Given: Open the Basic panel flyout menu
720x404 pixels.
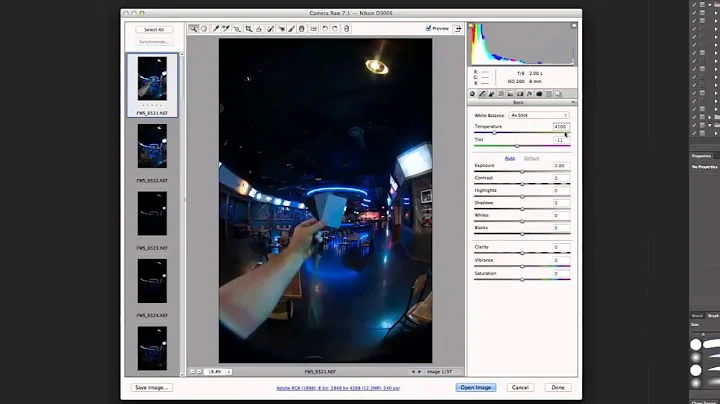Looking at the screenshot, I should [x=574, y=102].
